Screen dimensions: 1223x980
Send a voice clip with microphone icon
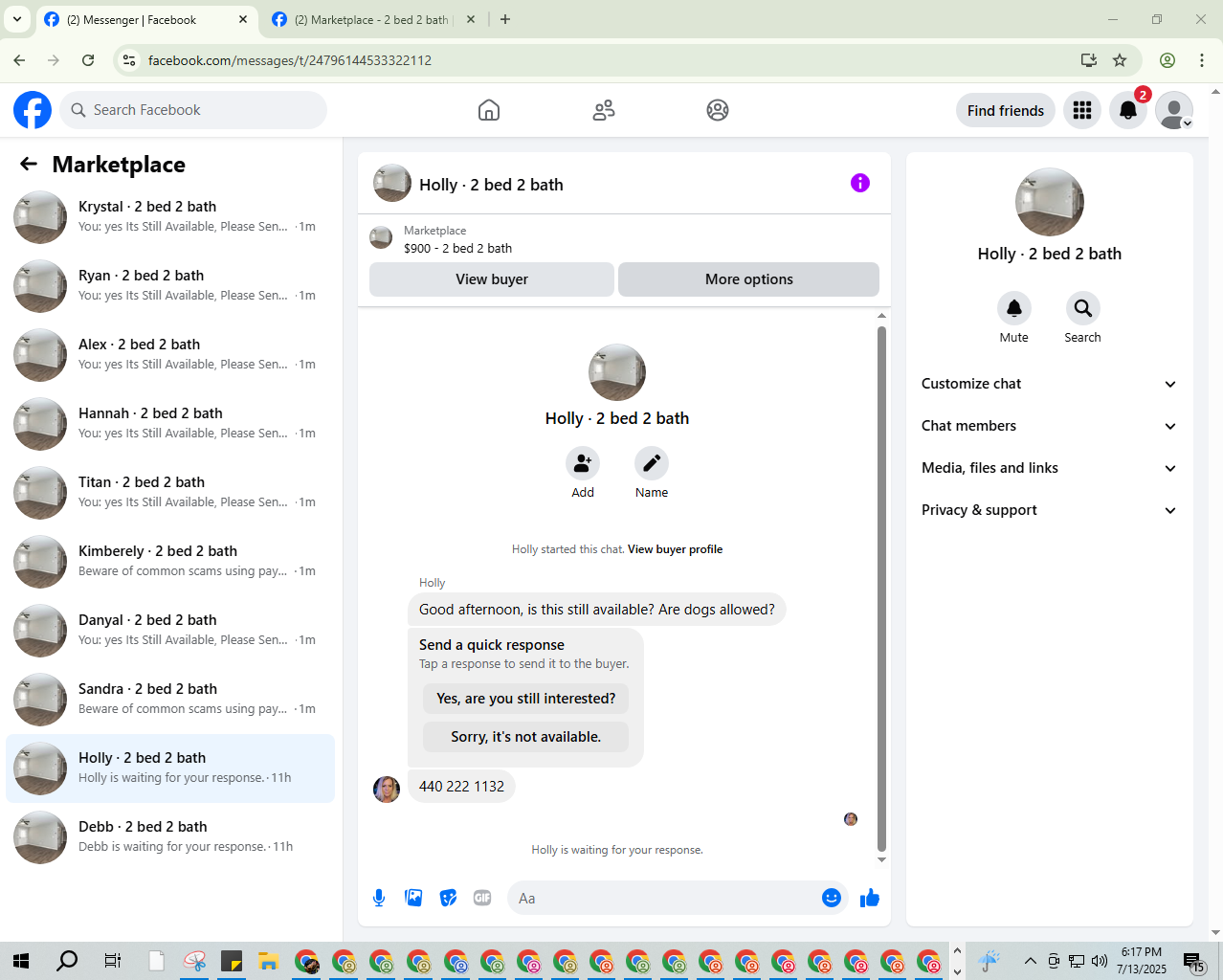click(379, 898)
